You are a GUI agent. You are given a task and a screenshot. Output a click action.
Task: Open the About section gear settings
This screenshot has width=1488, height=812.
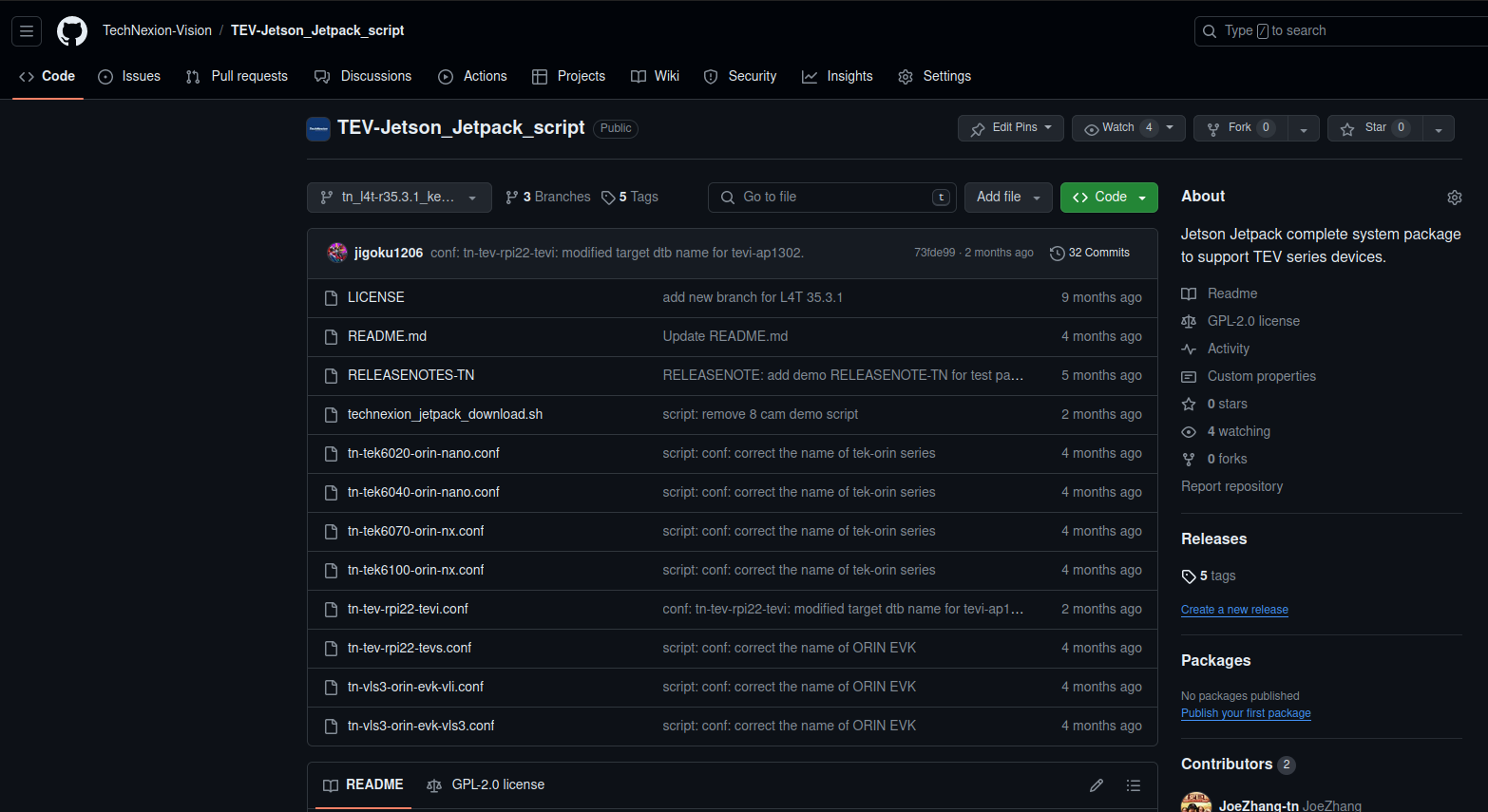point(1454,198)
